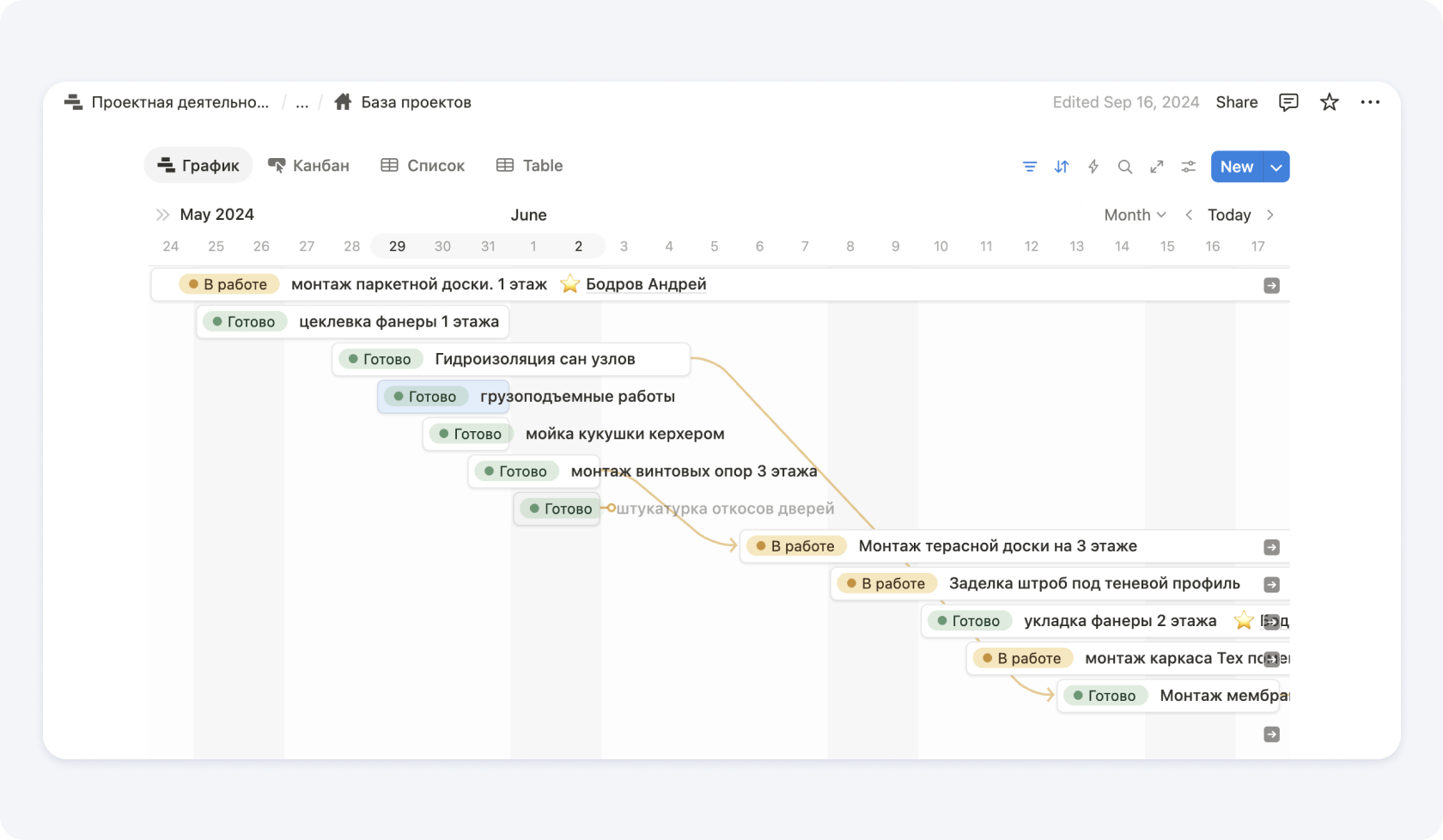Select the Table view tab
The height and width of the screenshot is (840, 1443).
(x=530, y=166)
